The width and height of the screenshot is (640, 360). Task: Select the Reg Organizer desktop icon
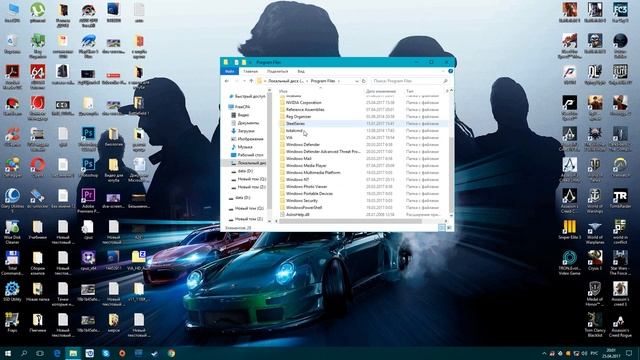coord(38,46)
